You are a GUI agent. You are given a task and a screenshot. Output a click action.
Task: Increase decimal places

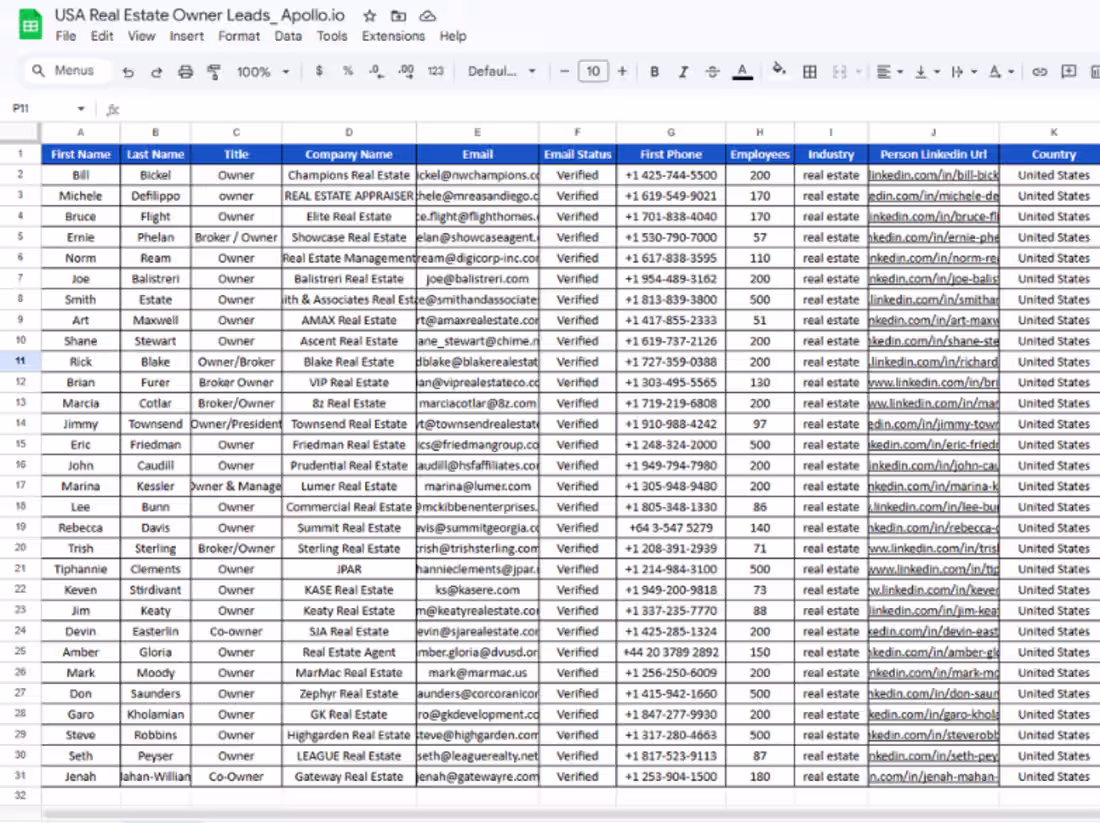[405, 71]
